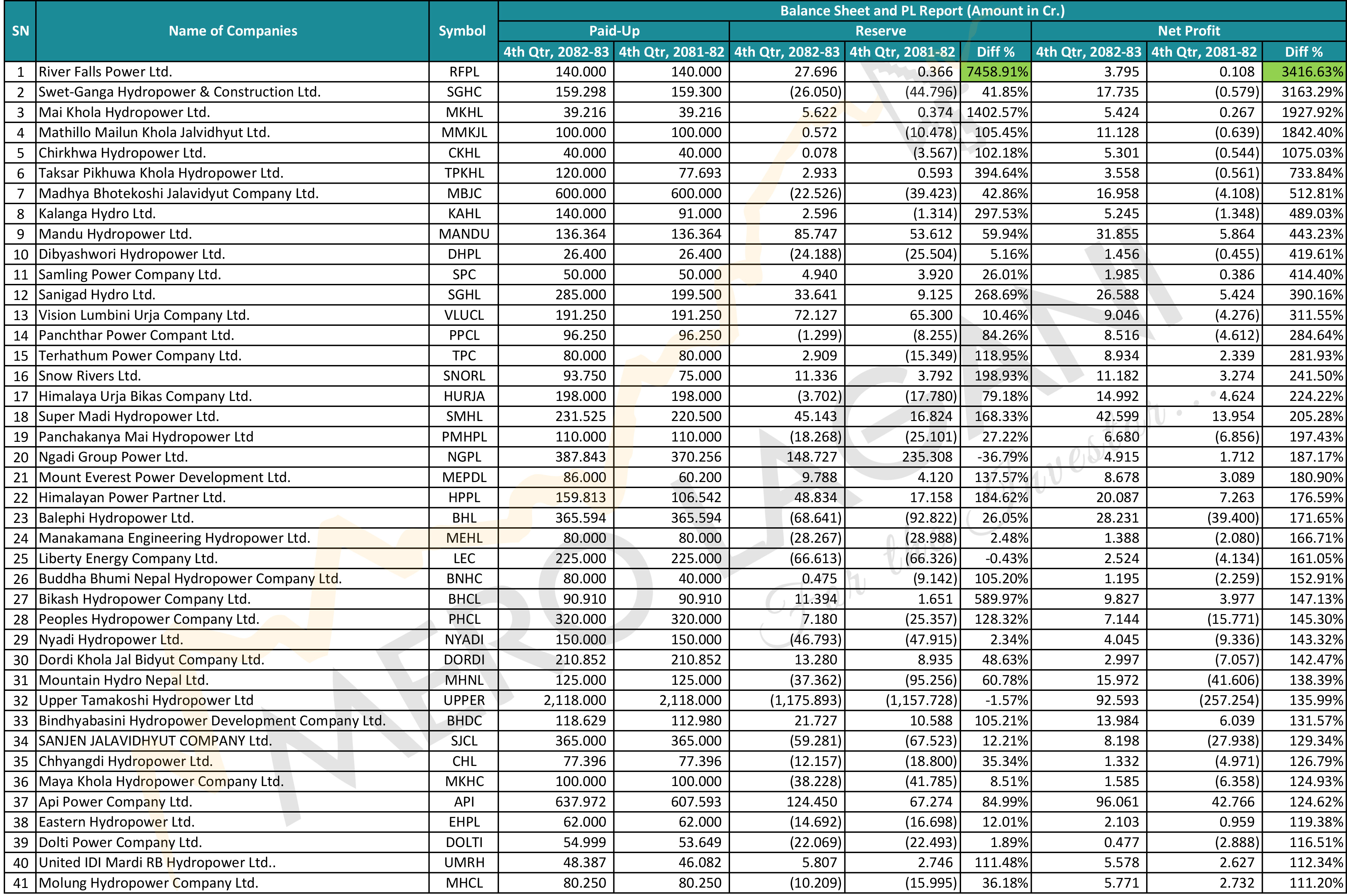Image resolution: width=1347 pixels, height=896 pixels.
Task: Click the symbol "DOLTI"
Action: pyautogui.click(x=464, y=843)
